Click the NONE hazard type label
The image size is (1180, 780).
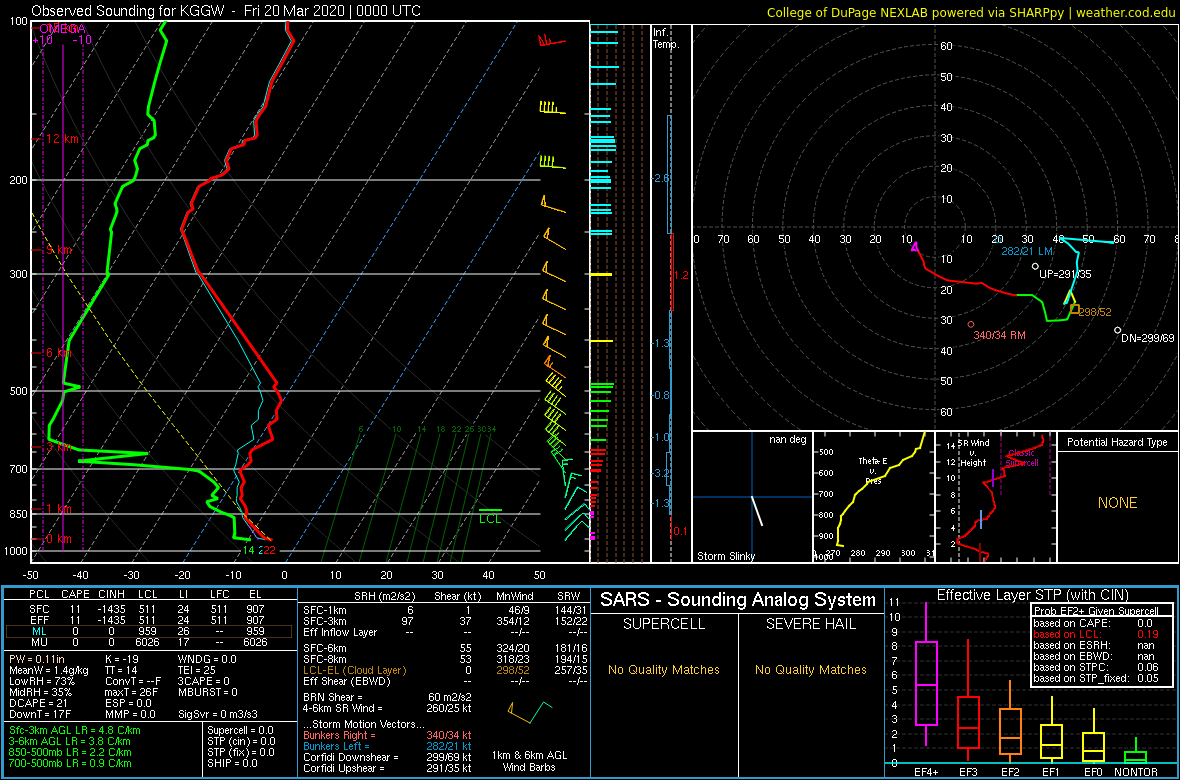[1117, 503]
